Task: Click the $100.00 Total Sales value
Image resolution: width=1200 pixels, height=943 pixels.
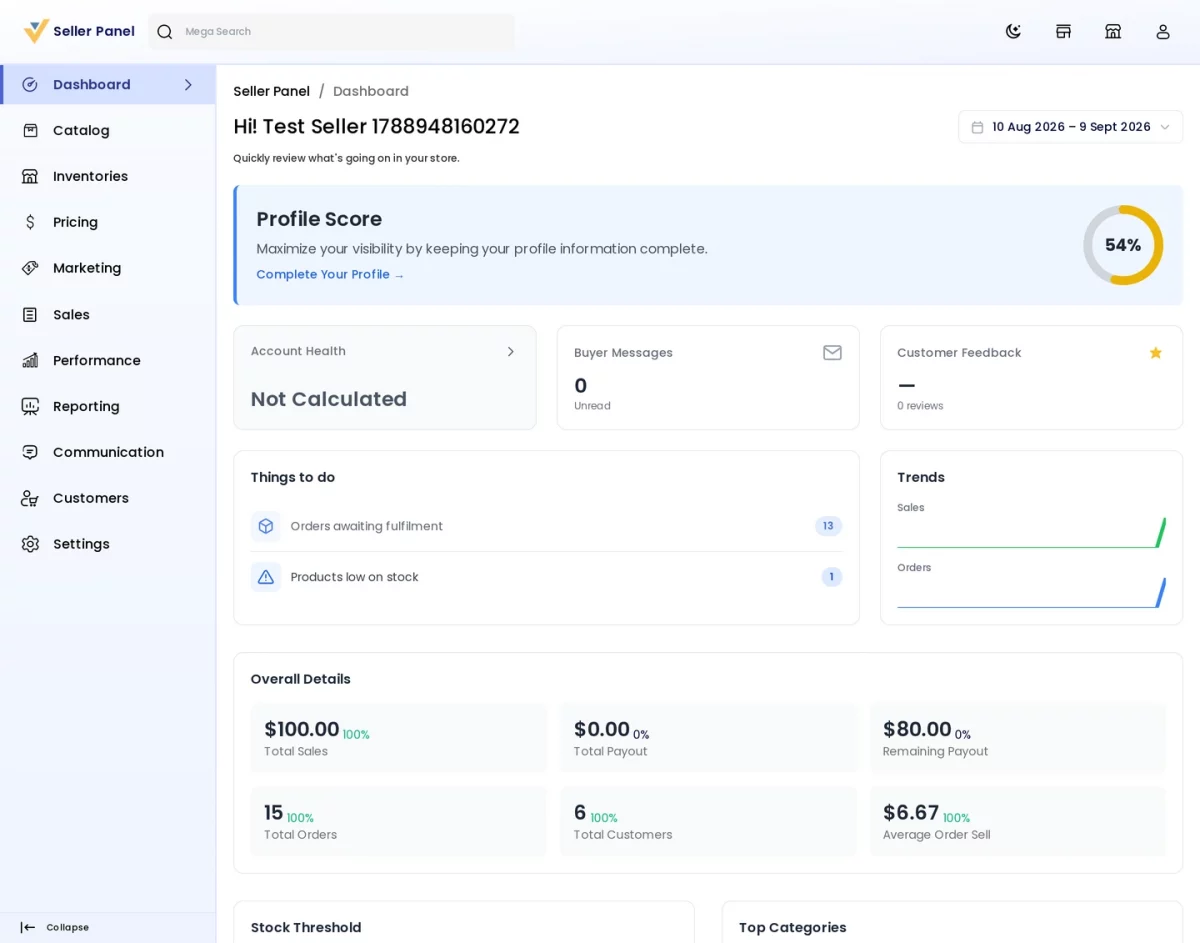Action: pos(301,729)
